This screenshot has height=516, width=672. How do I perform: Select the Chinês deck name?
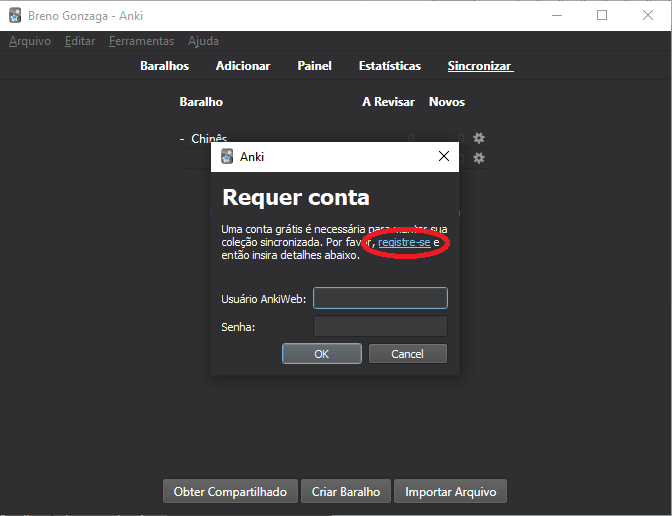click(x=209, y=138)
